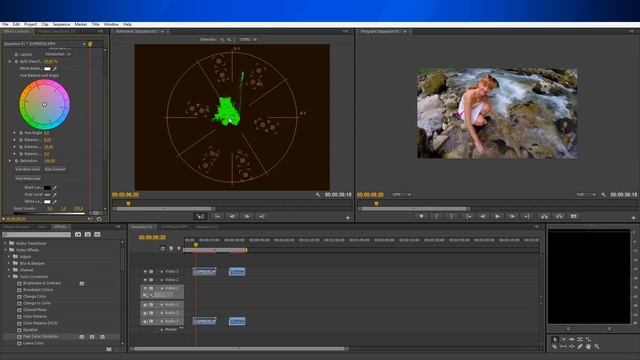Click the Black Level color swatch
Screen dimensions: 640x360
[x=47, y=188]
